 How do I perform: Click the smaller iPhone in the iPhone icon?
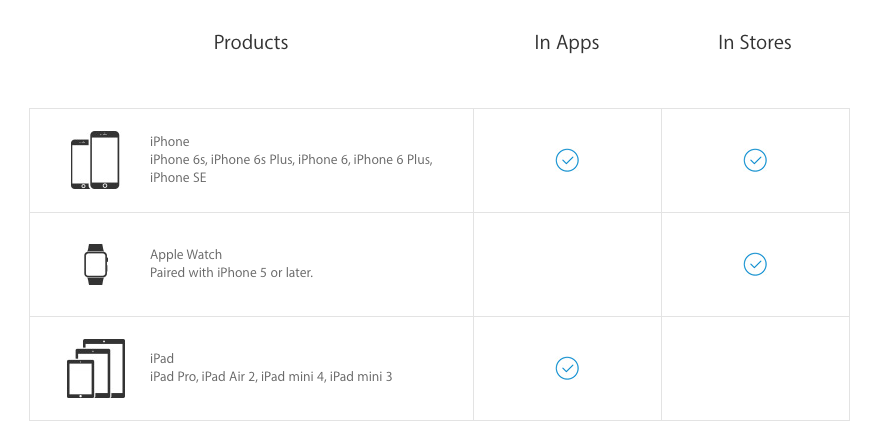tap(80, 164)
